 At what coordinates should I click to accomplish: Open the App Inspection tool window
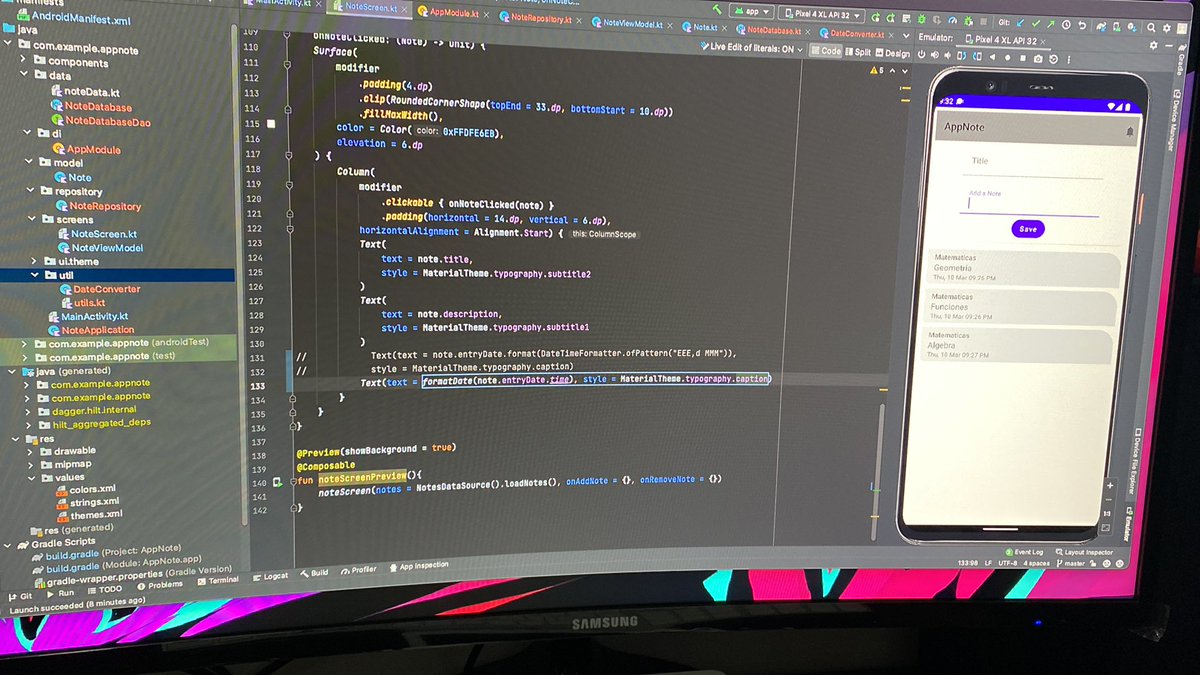(x=418, y=566)
